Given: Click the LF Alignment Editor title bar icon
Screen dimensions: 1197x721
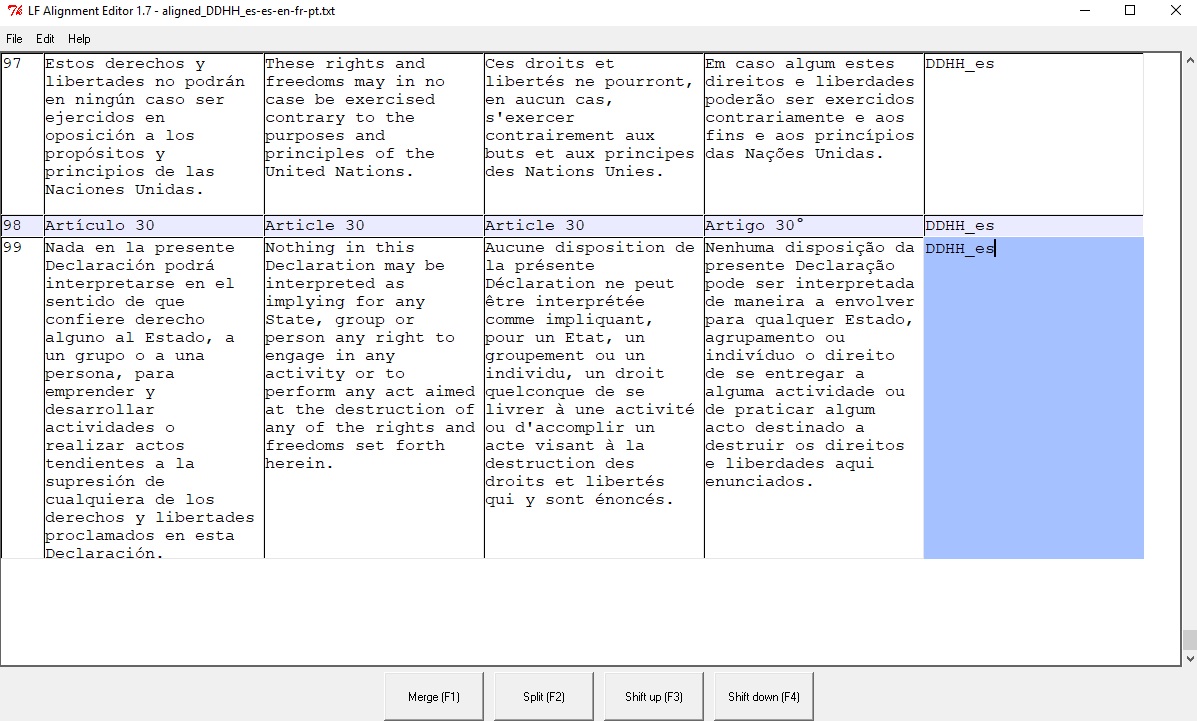Looking at the screenshot, I should (x=13, y=11).
